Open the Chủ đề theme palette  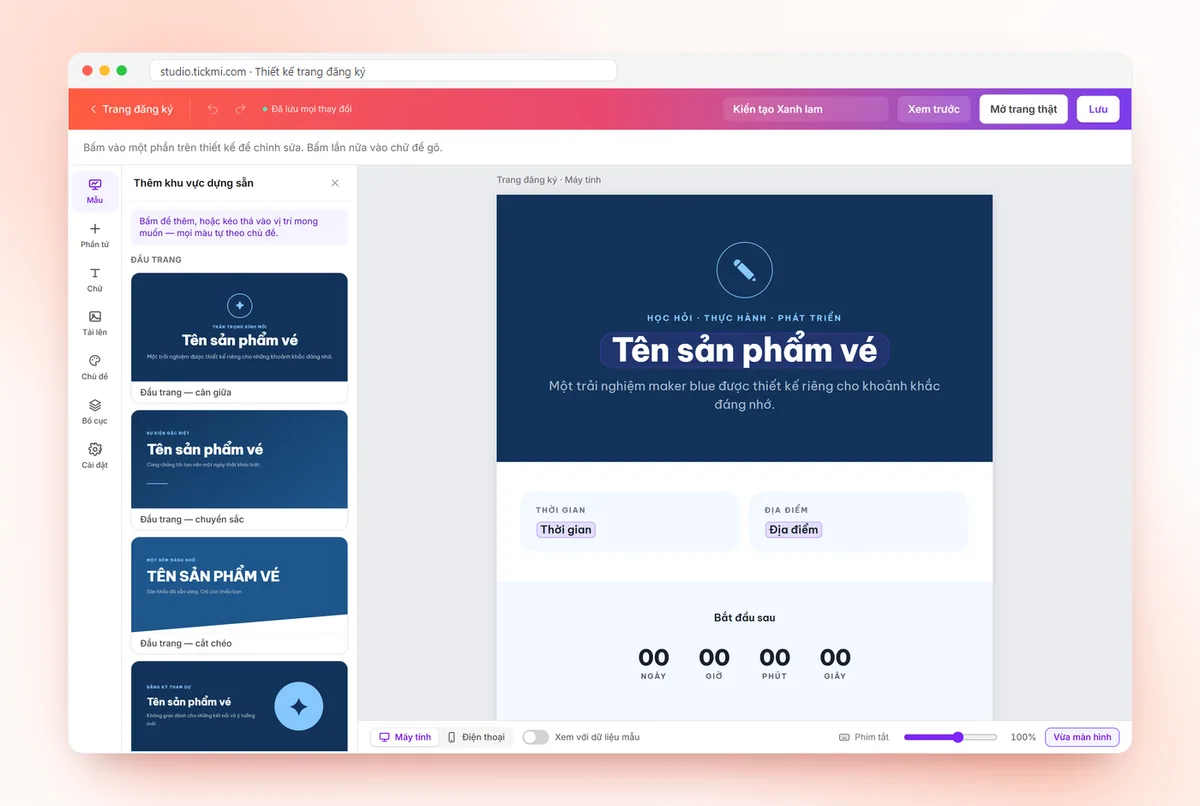[95, 367]
